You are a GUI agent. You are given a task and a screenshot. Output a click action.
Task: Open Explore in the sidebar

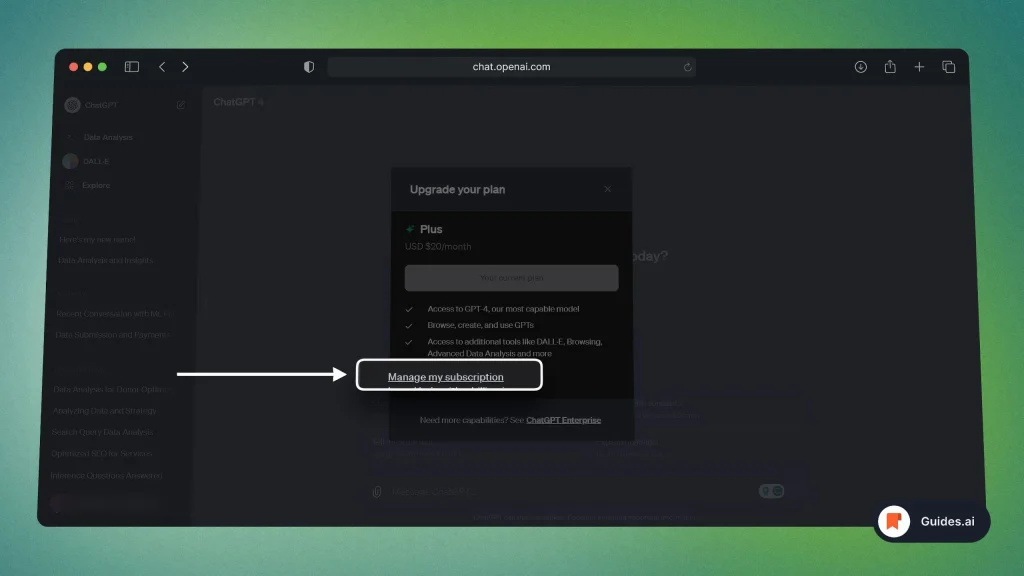point(96,185)
